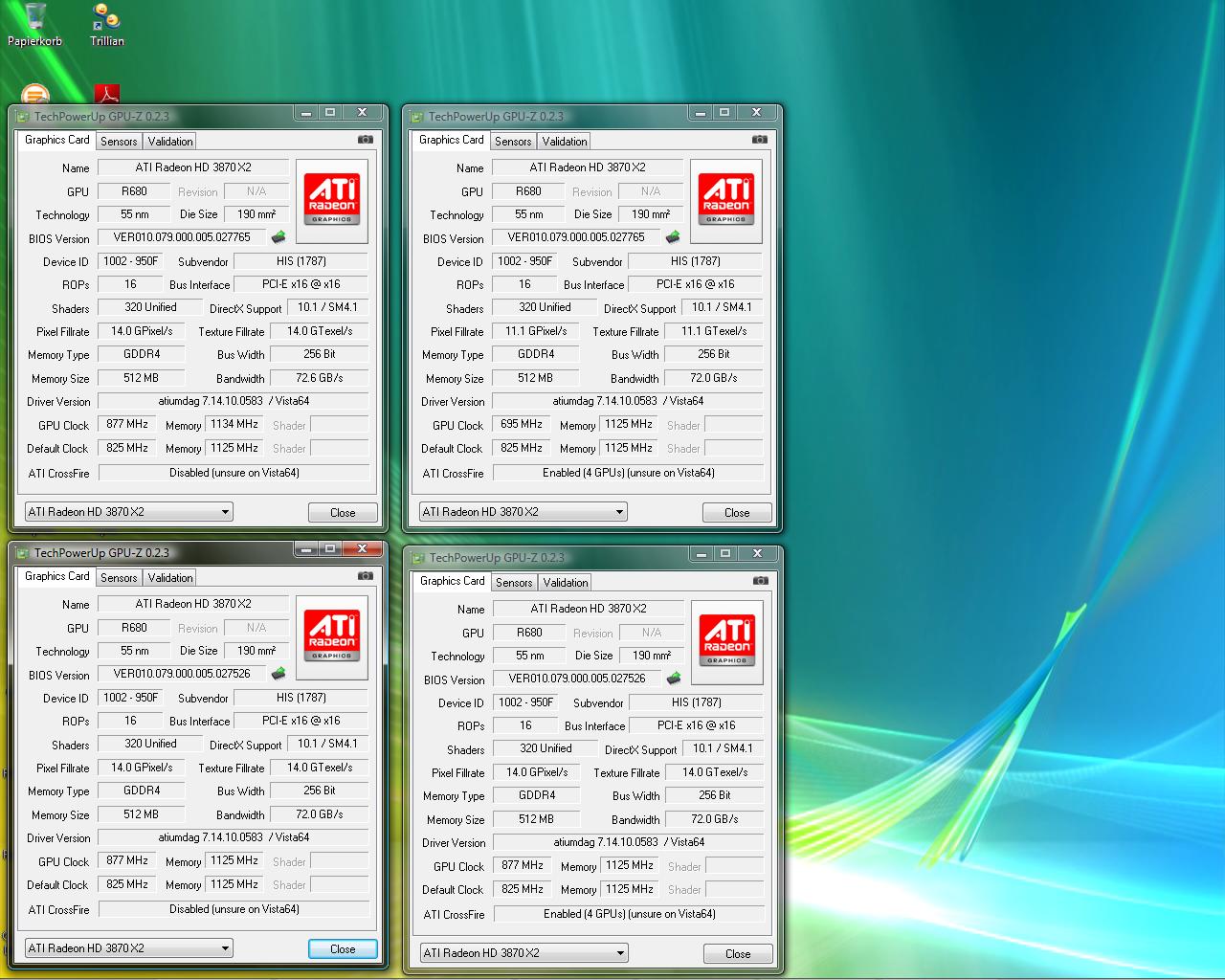The width and height of the screenshot is (1225, 980).
Task: Click camera screenshot icon in lower-left GPU-Z window
Action: (366, 576)
